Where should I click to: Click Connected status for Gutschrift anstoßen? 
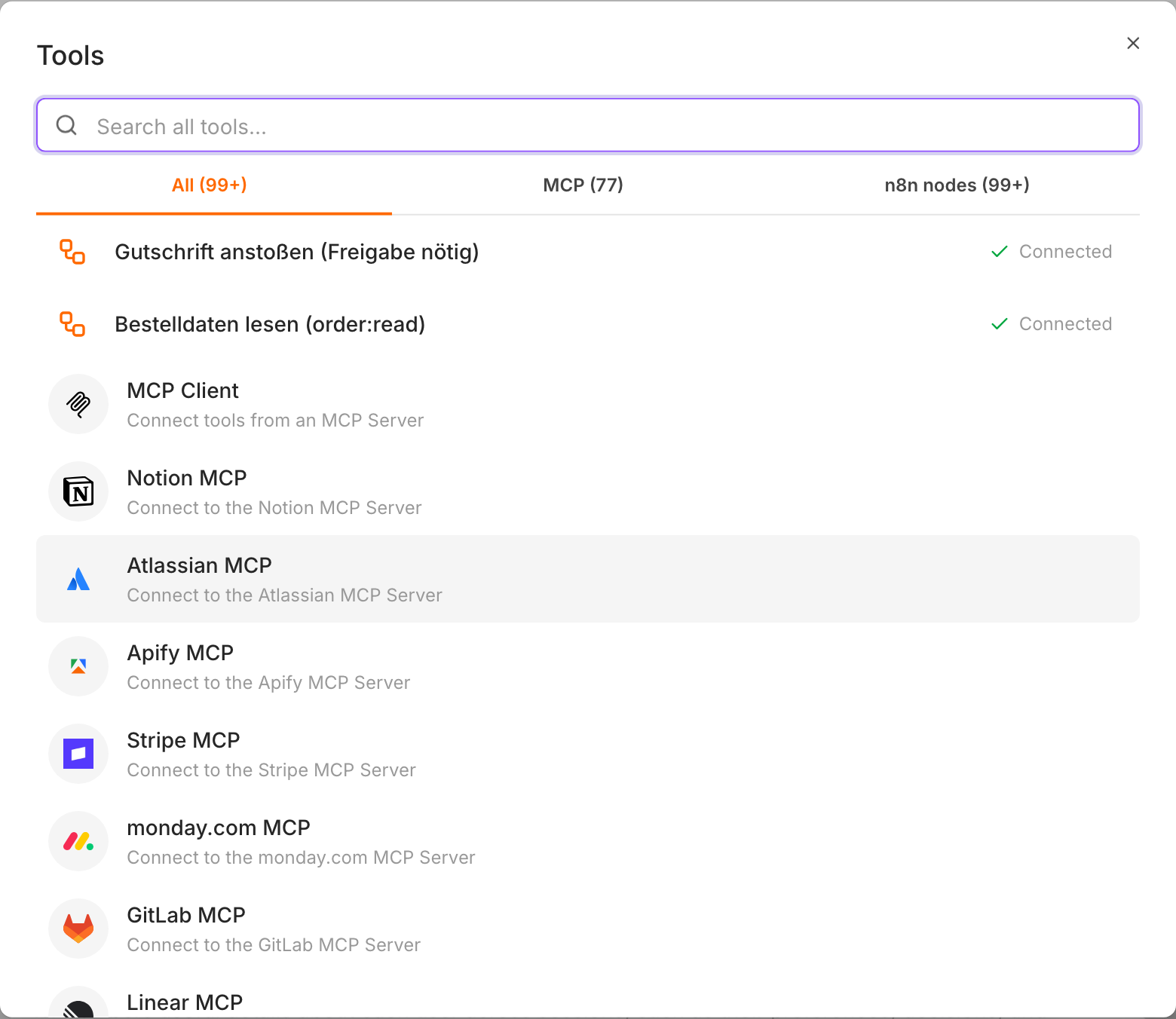[x=1065, y=252]
